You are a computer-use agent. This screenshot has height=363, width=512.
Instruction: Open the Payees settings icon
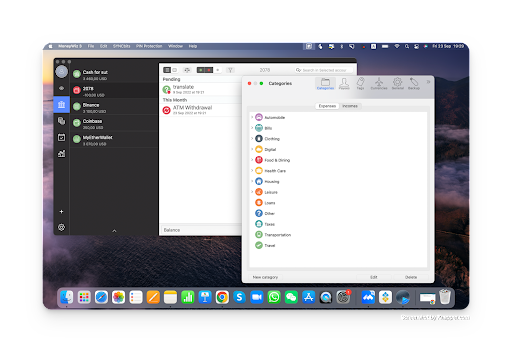344,83
